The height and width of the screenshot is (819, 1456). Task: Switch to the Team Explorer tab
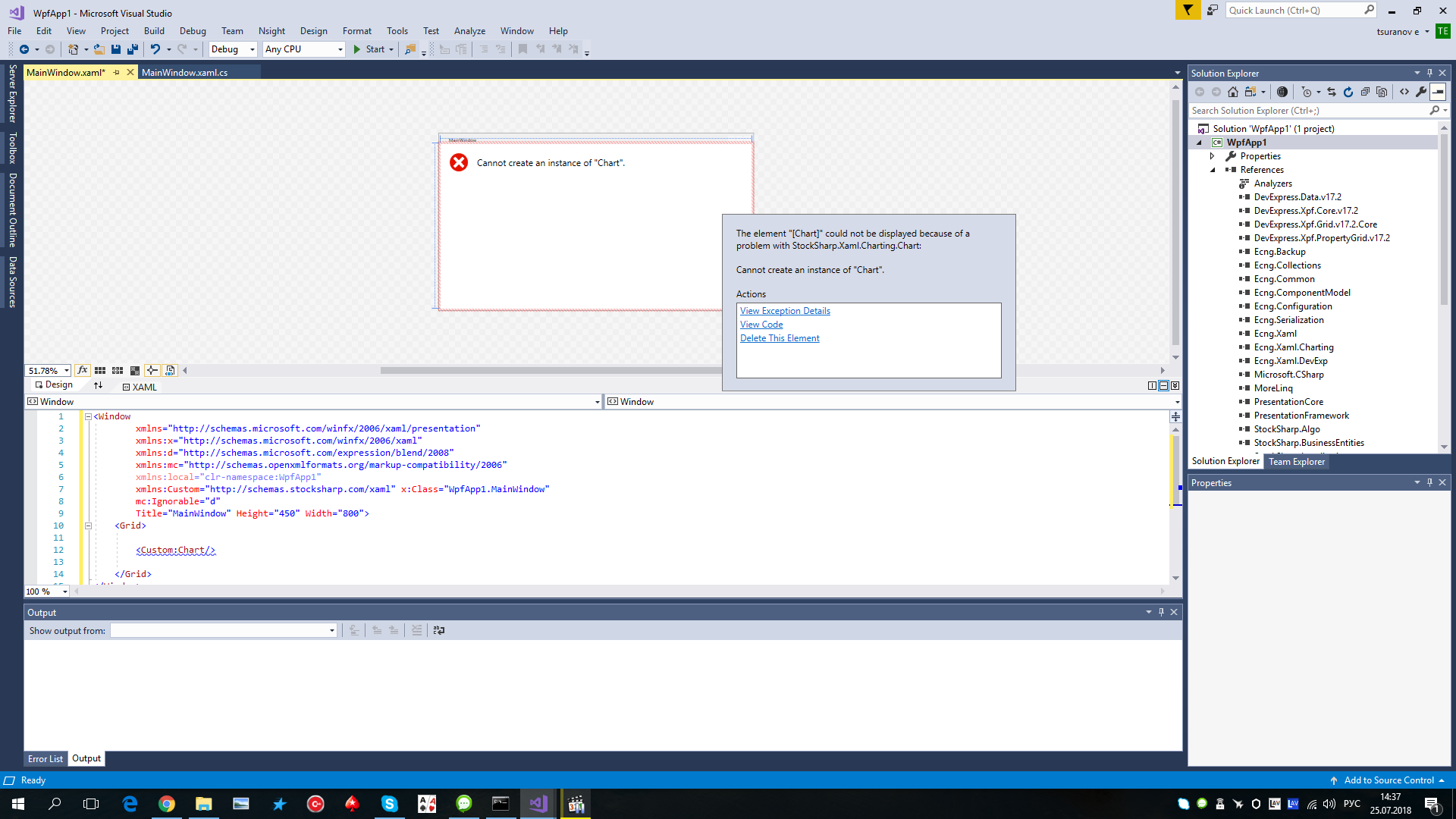[x=1297, y=461]
